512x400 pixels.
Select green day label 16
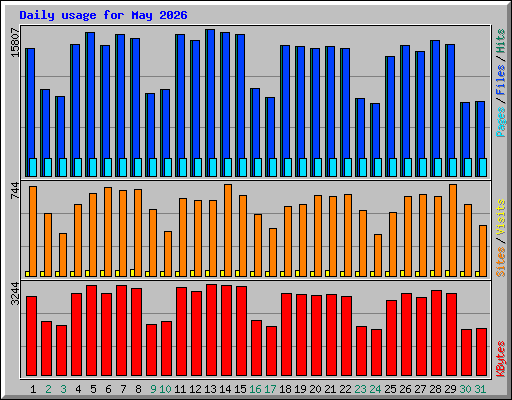tap(255, 389)
